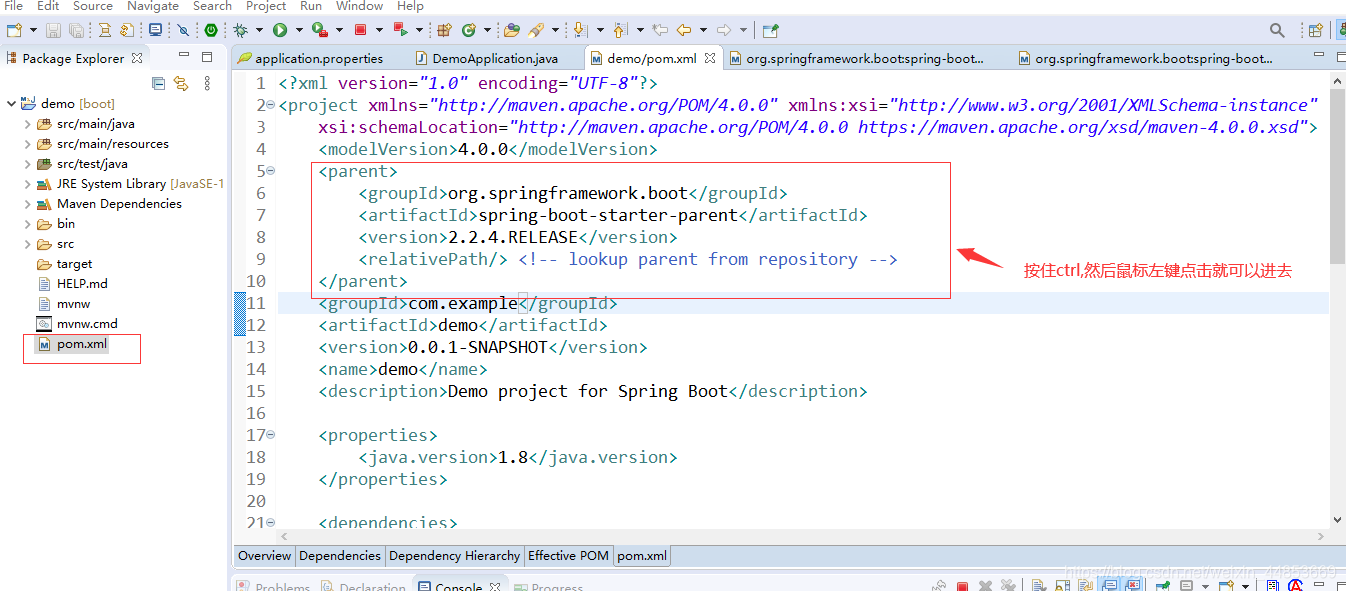Maximize the Package Explorer panel

(x=207, y=57)
